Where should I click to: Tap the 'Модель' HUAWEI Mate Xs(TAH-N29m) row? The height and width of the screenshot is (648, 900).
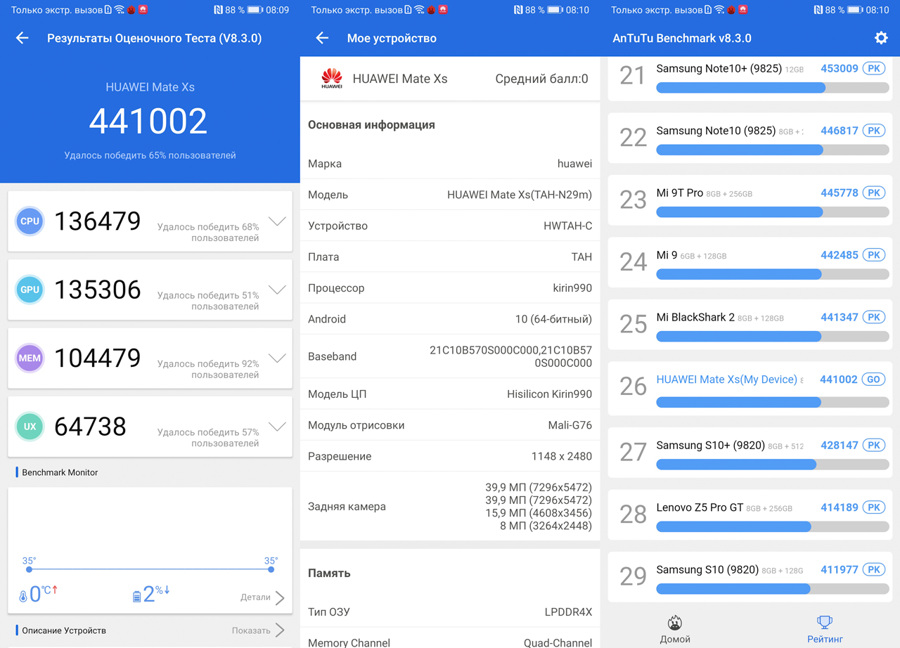(450, 195)
